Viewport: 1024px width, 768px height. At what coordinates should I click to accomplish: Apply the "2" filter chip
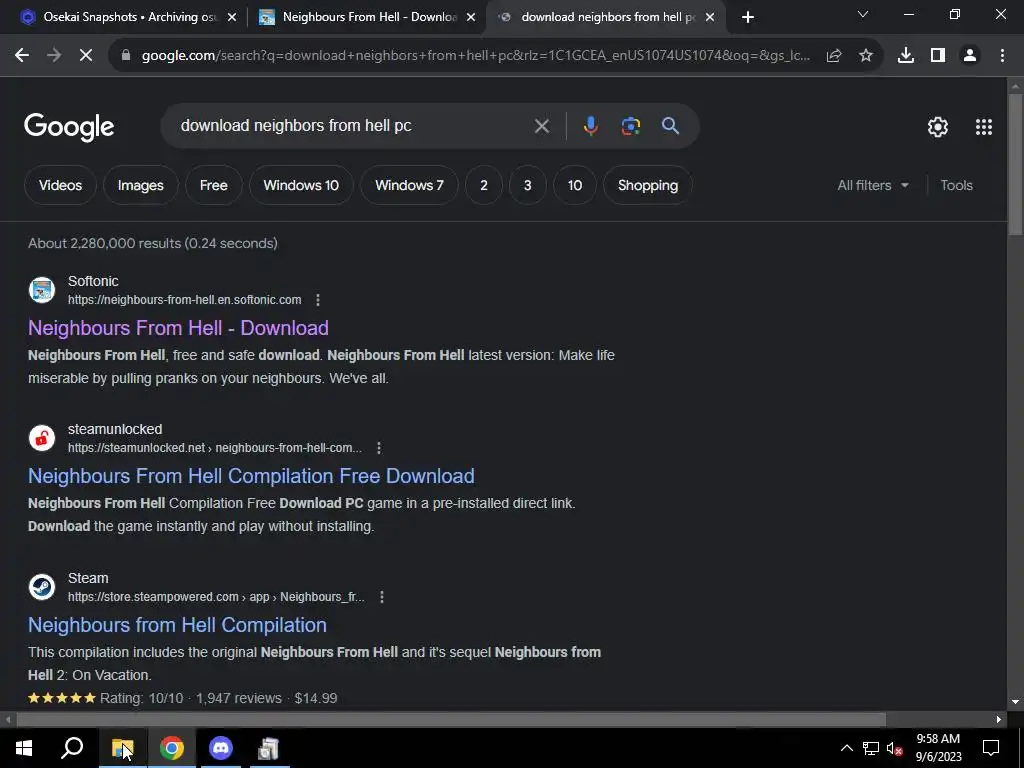point(484,185)
